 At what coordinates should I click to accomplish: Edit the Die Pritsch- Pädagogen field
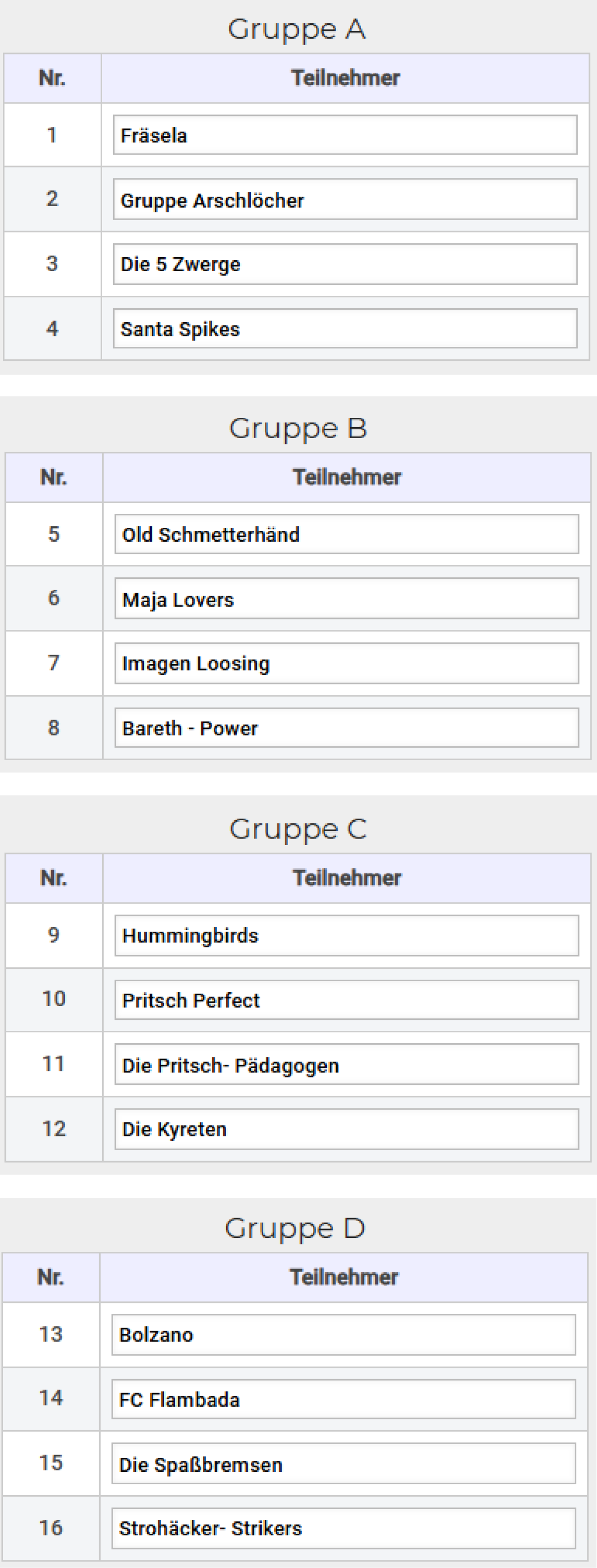click(346, 1064)
